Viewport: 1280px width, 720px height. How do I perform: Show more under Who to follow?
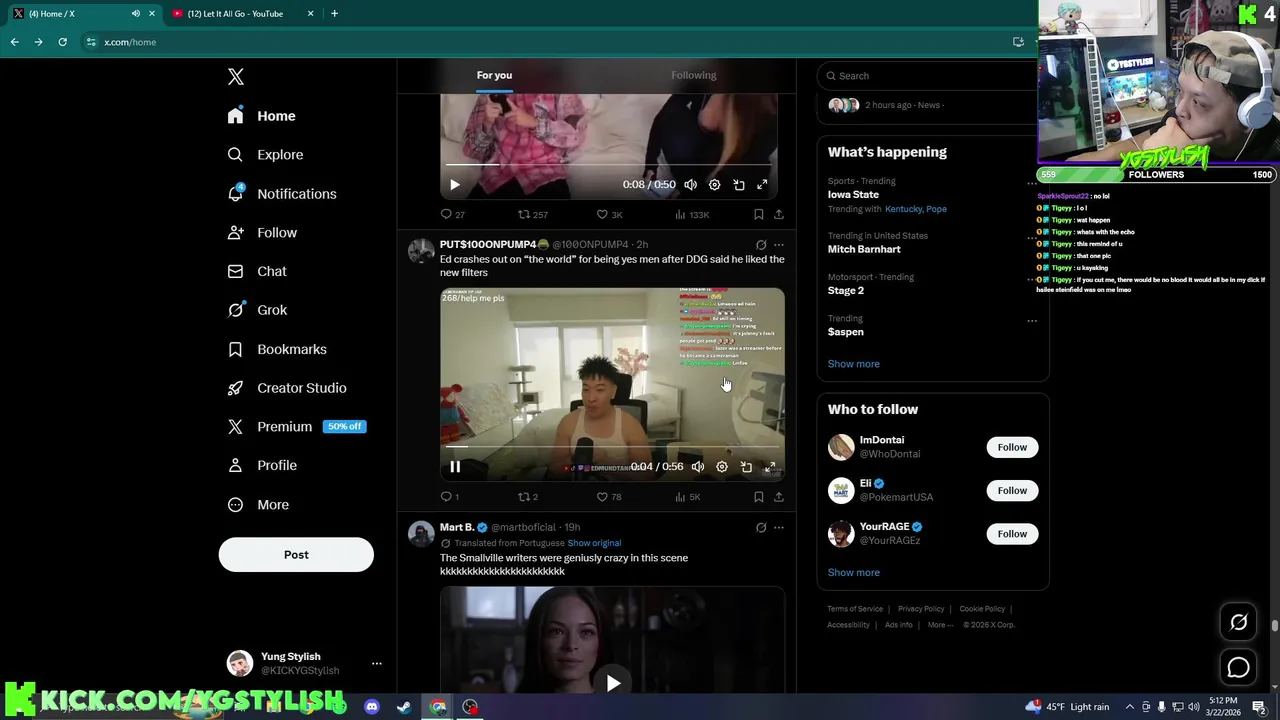(854, 573)
